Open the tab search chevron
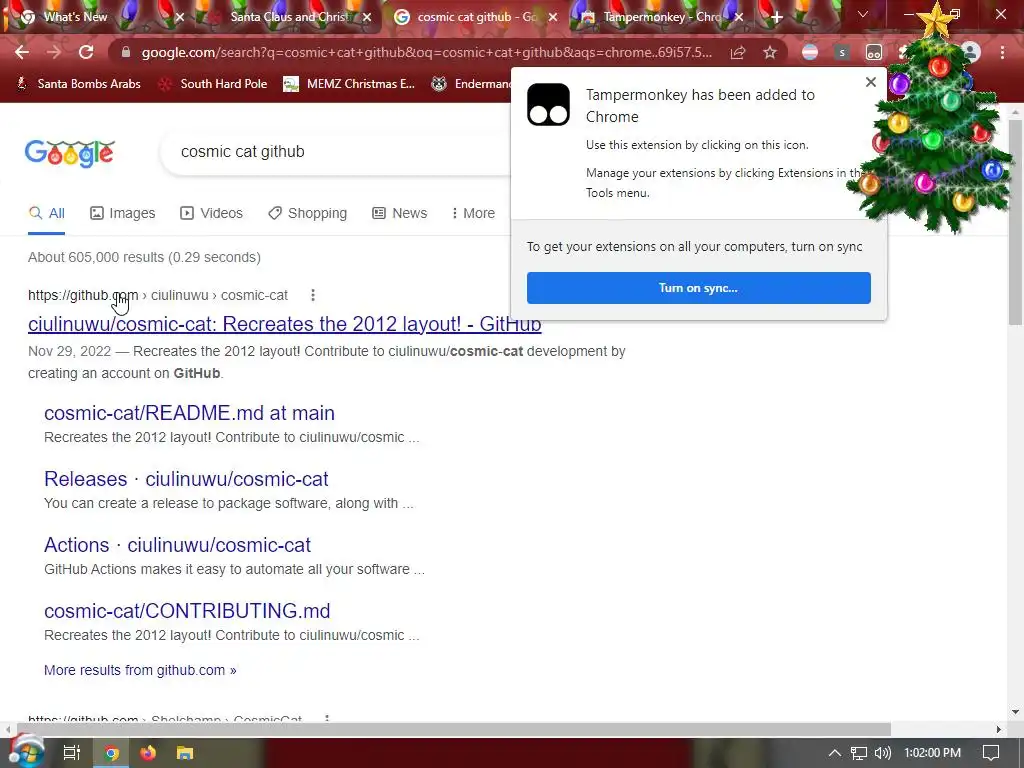The height and width of the screenshot is (768, 1024). coord(863,14)
